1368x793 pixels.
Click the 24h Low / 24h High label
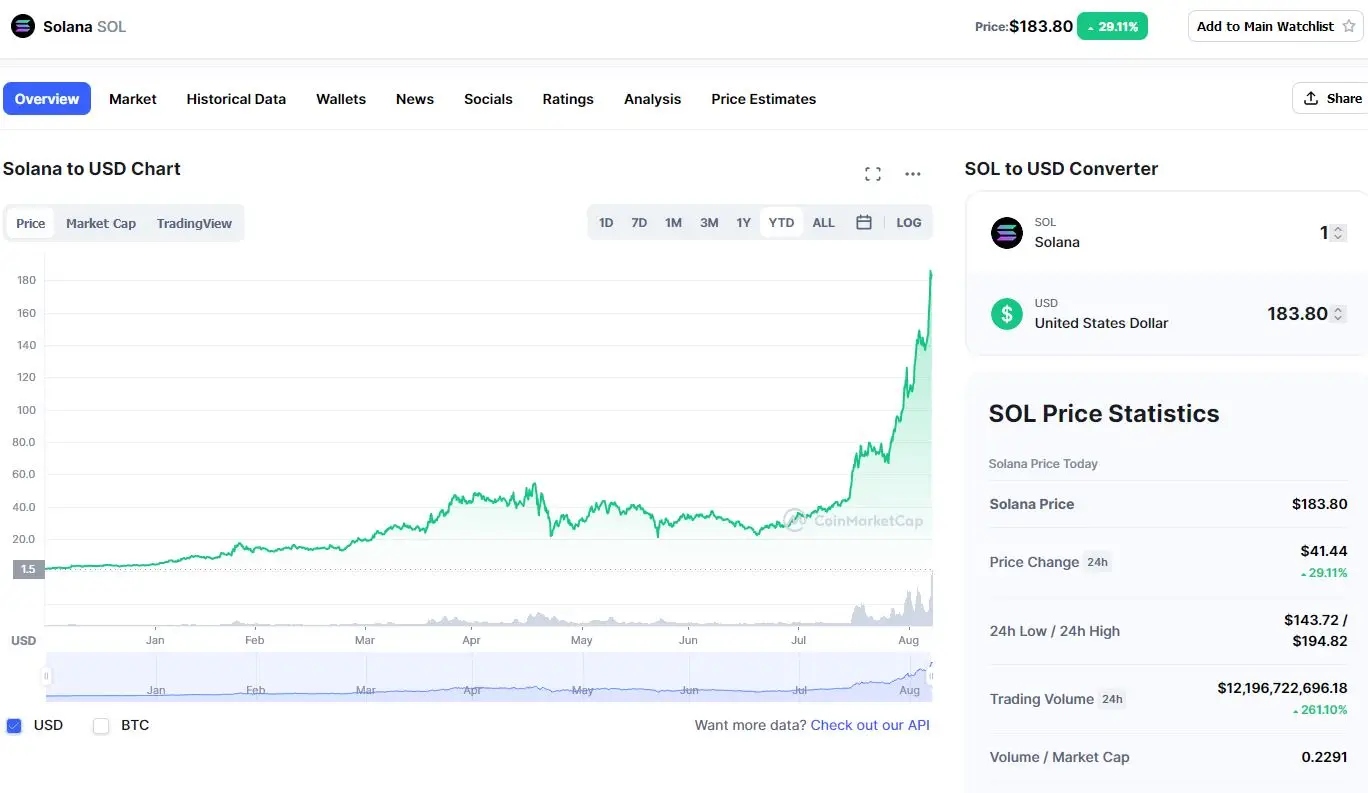[x=1055, y=631]
